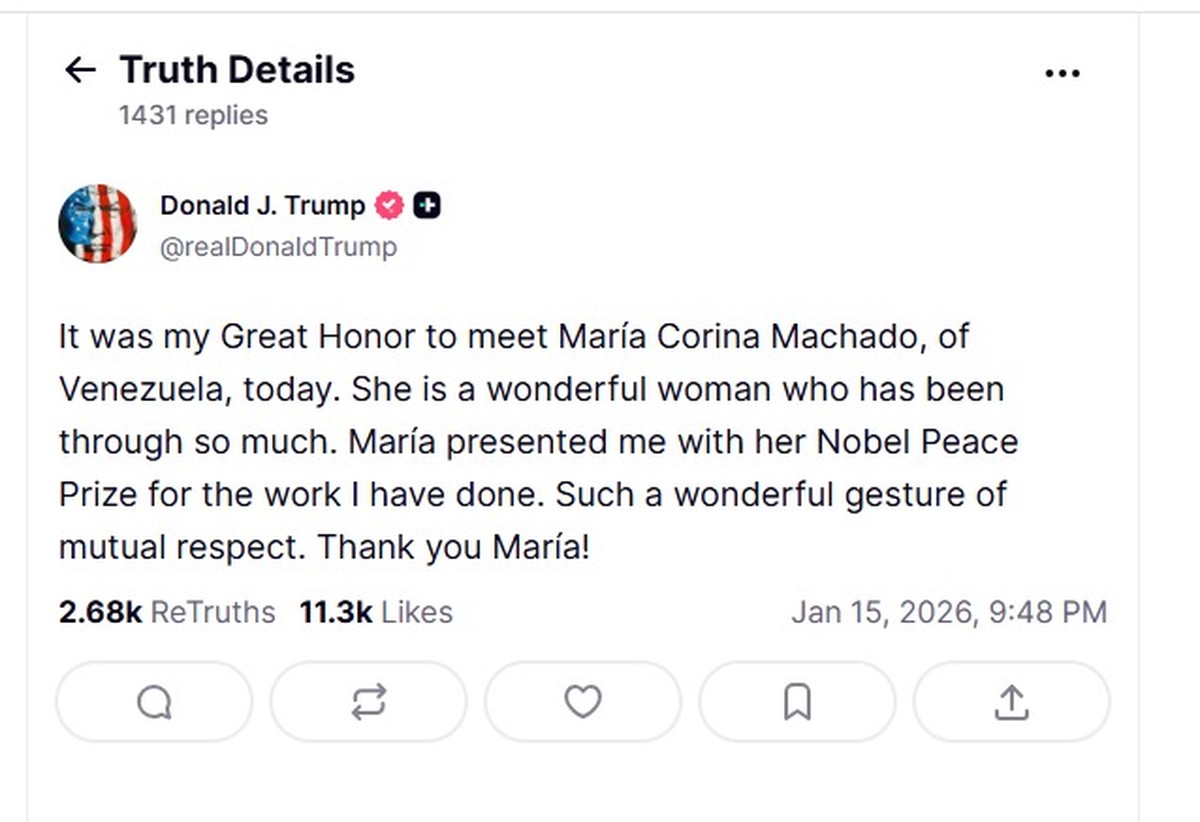Reply to the post using the speech bubble
1200x822 pixels.
coord(154,702)
